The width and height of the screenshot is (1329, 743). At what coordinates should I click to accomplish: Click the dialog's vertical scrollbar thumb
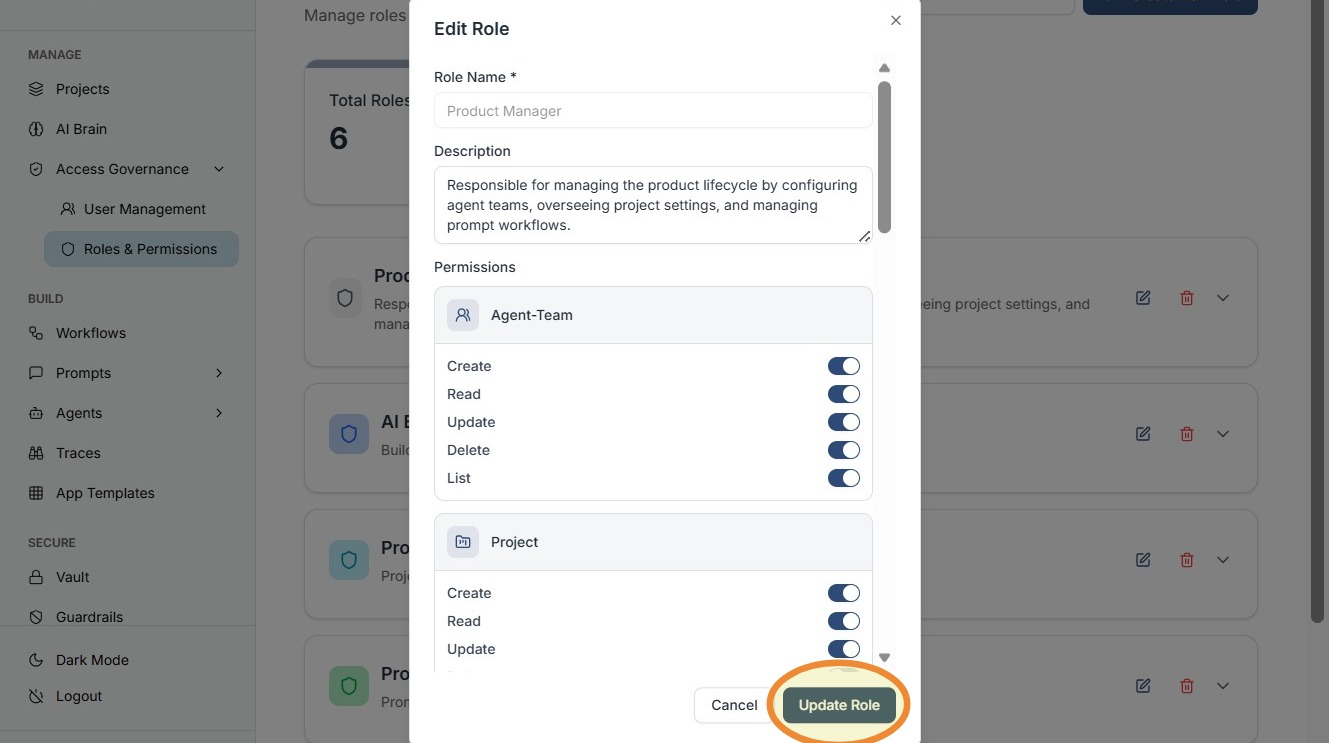pos(884,156)
